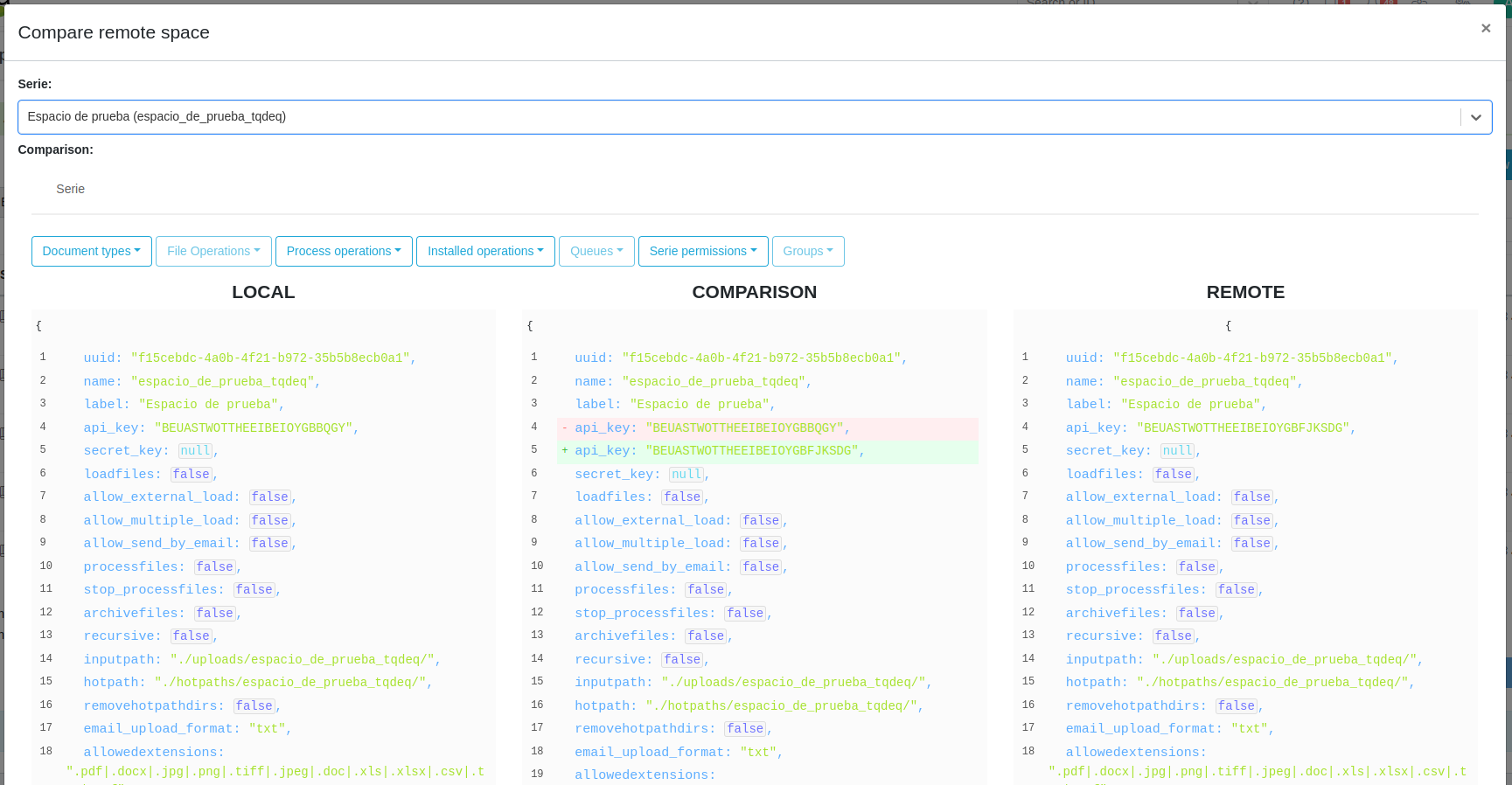This screenshot has width=1512, height=785.
Task: Click the hotpath value in COMPARISON panel
Action: click(x=781, y=706)
